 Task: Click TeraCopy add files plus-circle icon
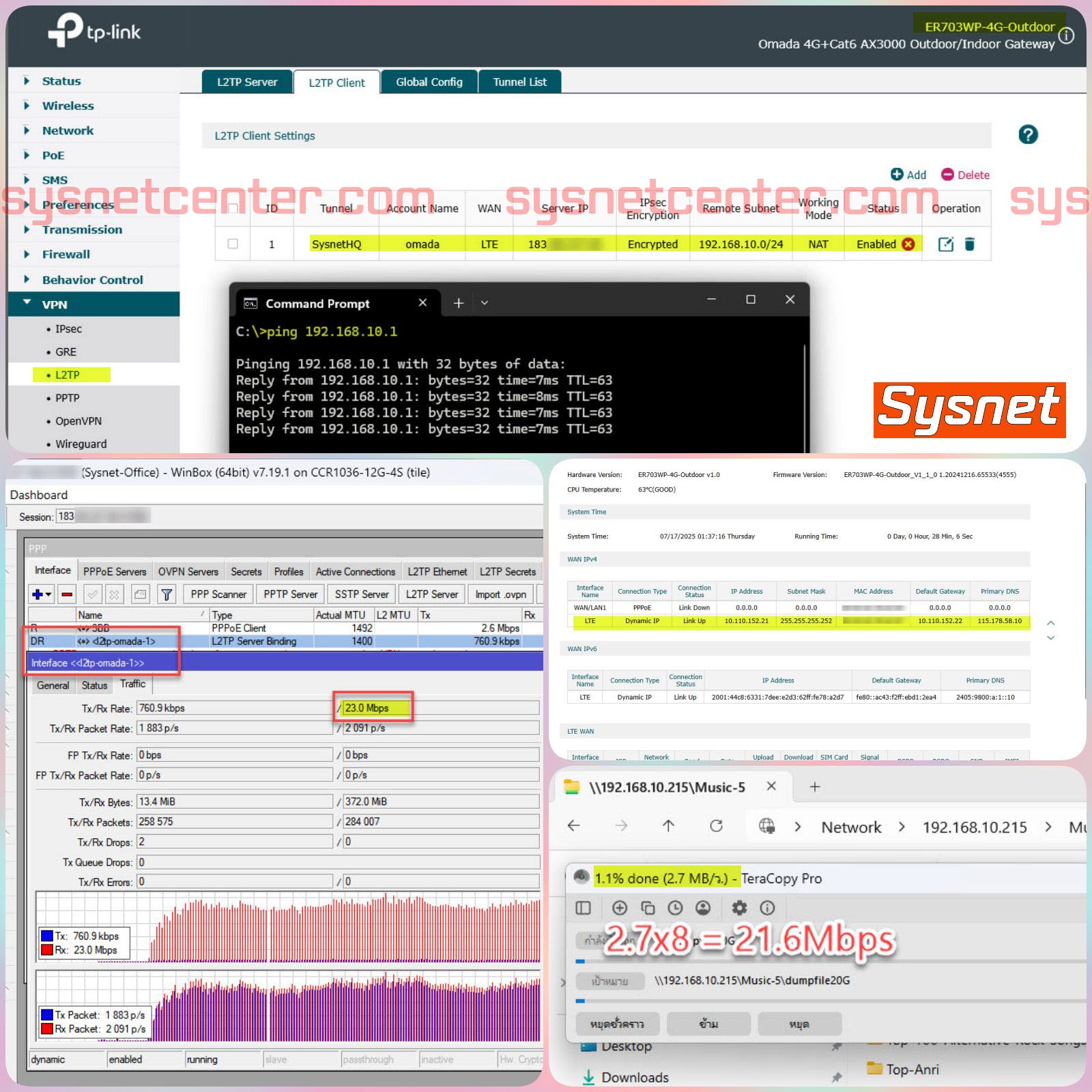pyautogui.click(x=620, y=908)
